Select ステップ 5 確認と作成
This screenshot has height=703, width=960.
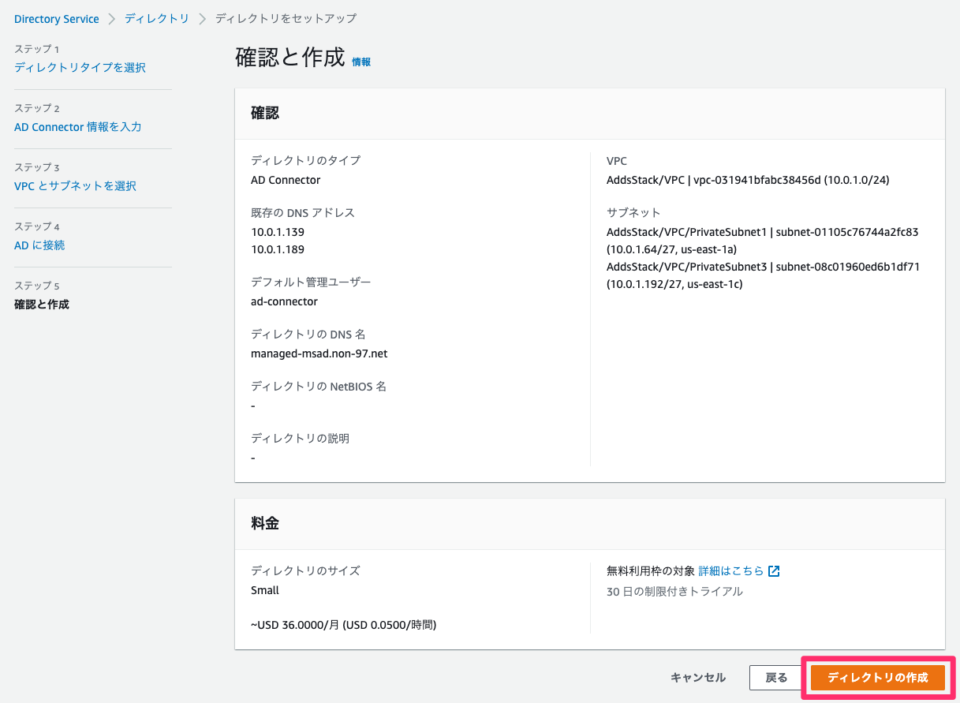pos(45,304)
